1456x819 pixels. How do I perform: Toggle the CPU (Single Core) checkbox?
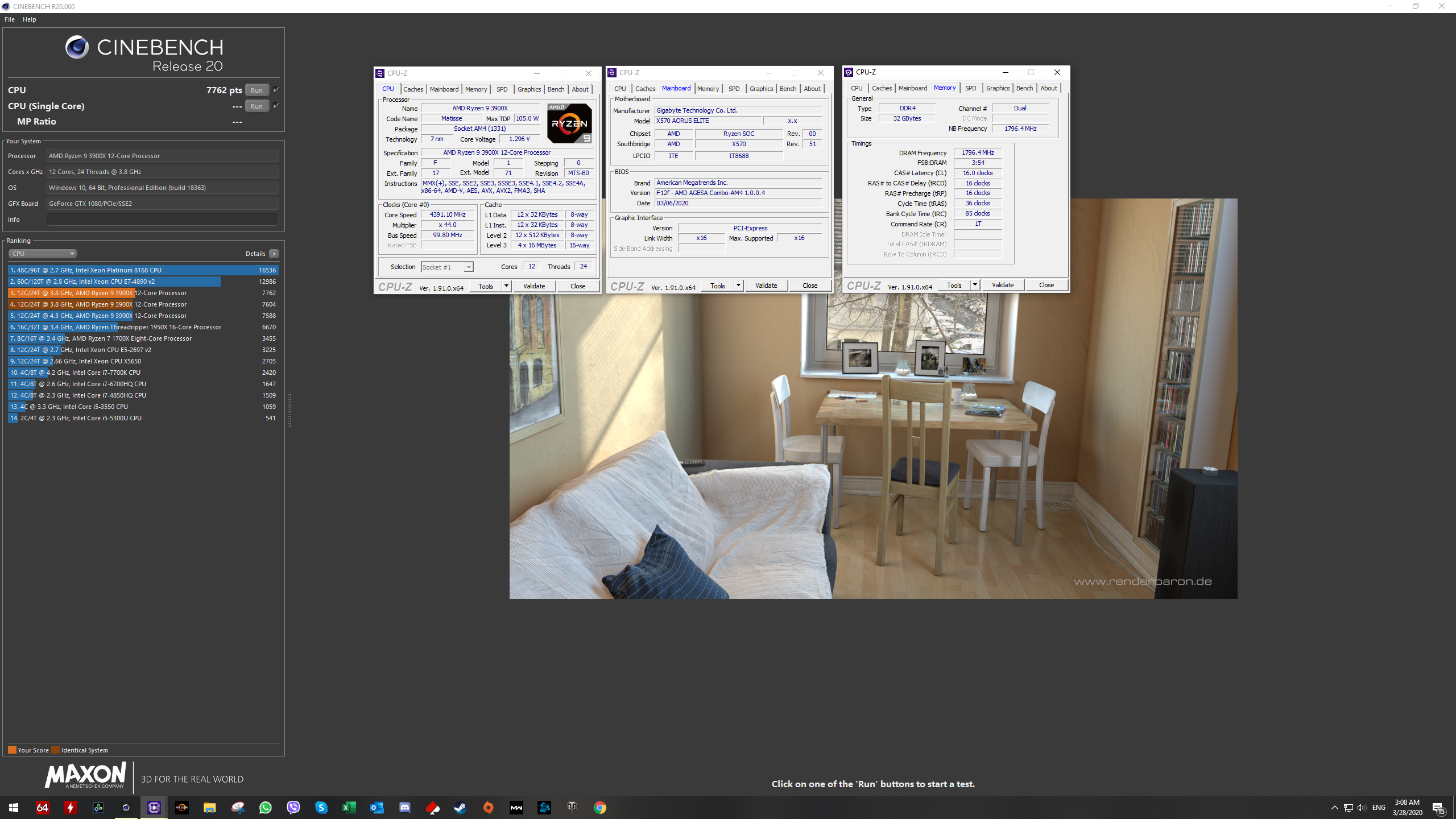pos(276,105)
